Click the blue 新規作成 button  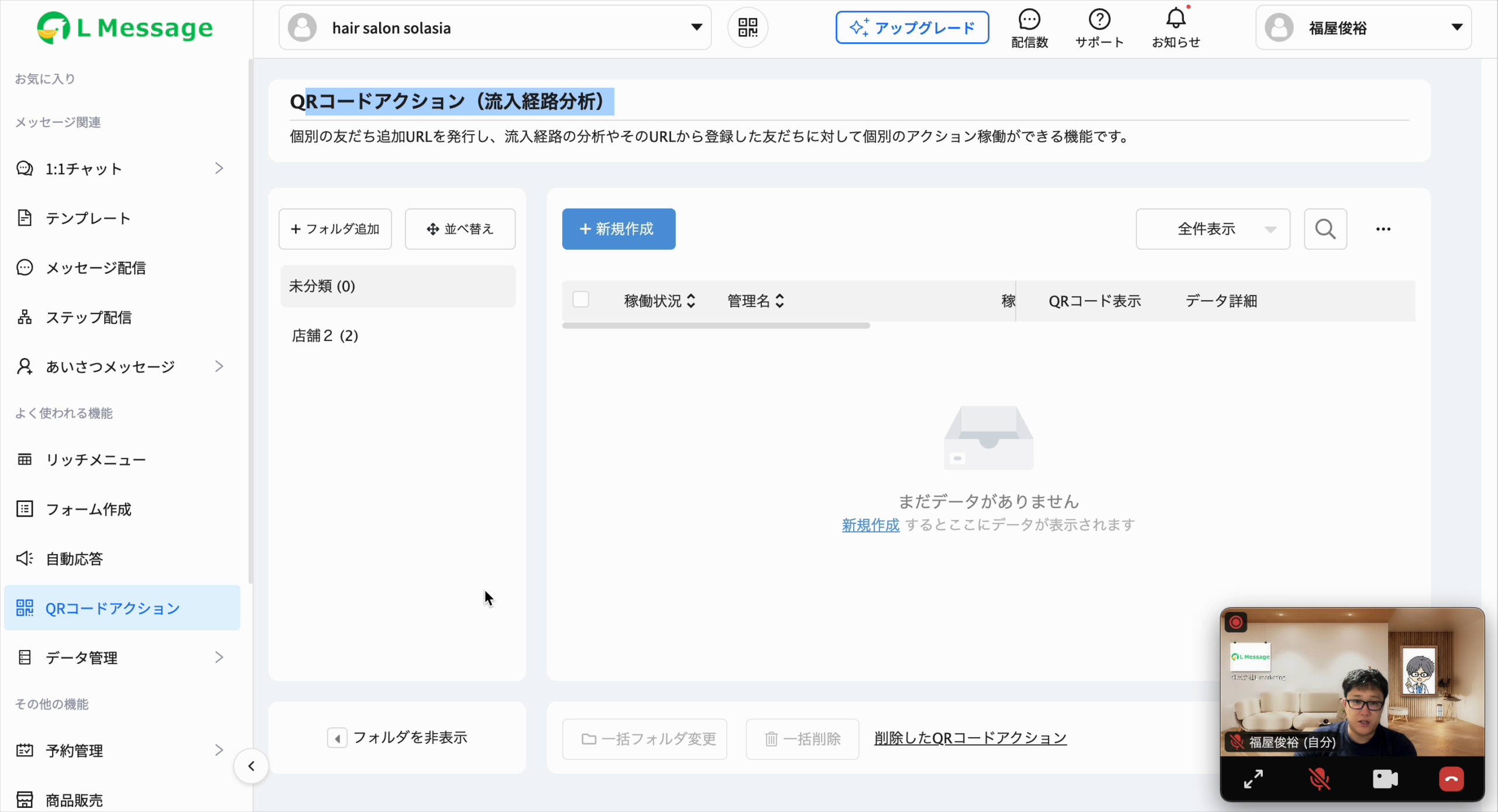pos(619,229)
